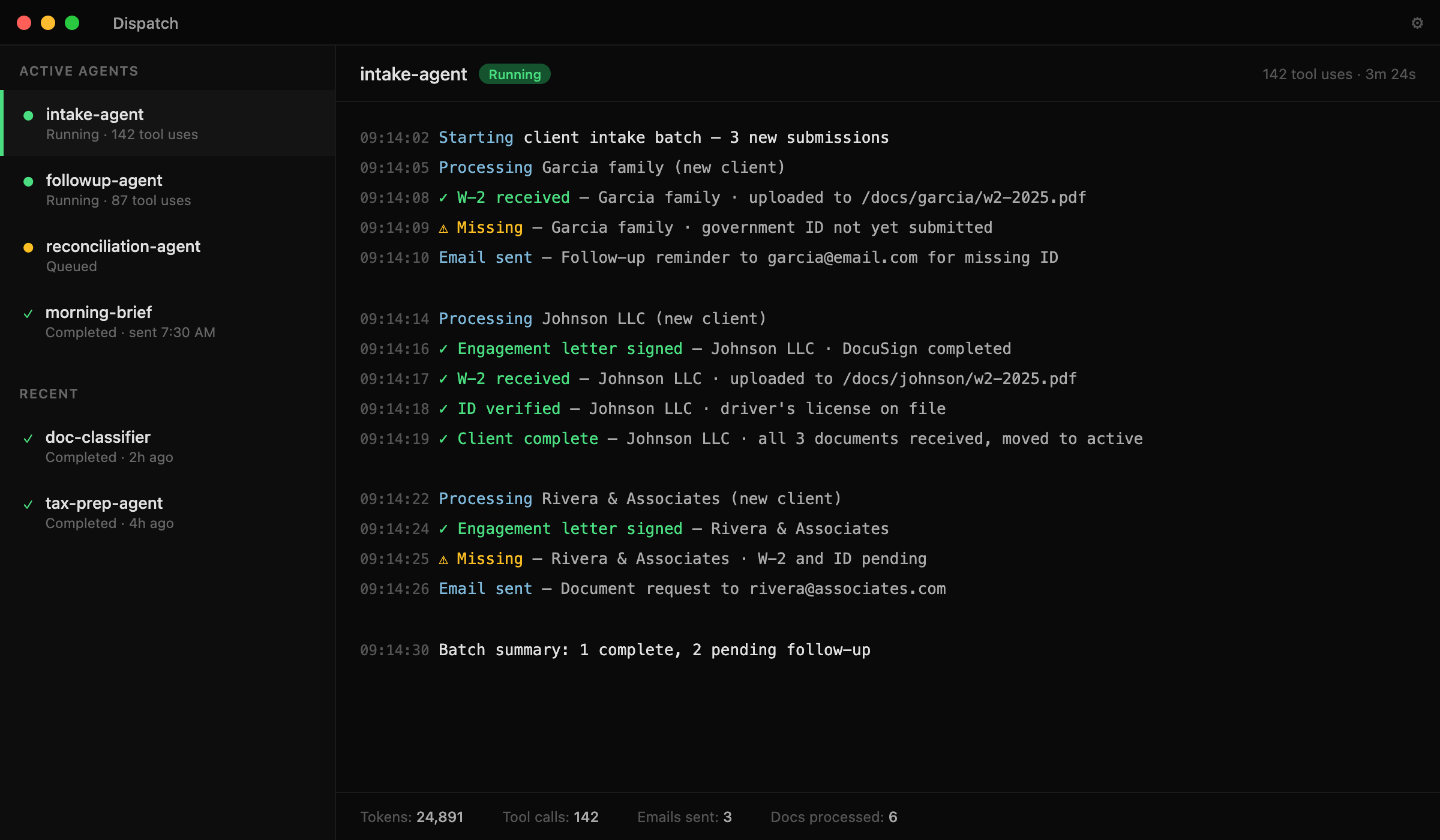Image resolution: width=1440 pixels, height=840 pixels.
Task: Click the '/docs/garcia/w2-2025.pdf' path
Action: 974,197
